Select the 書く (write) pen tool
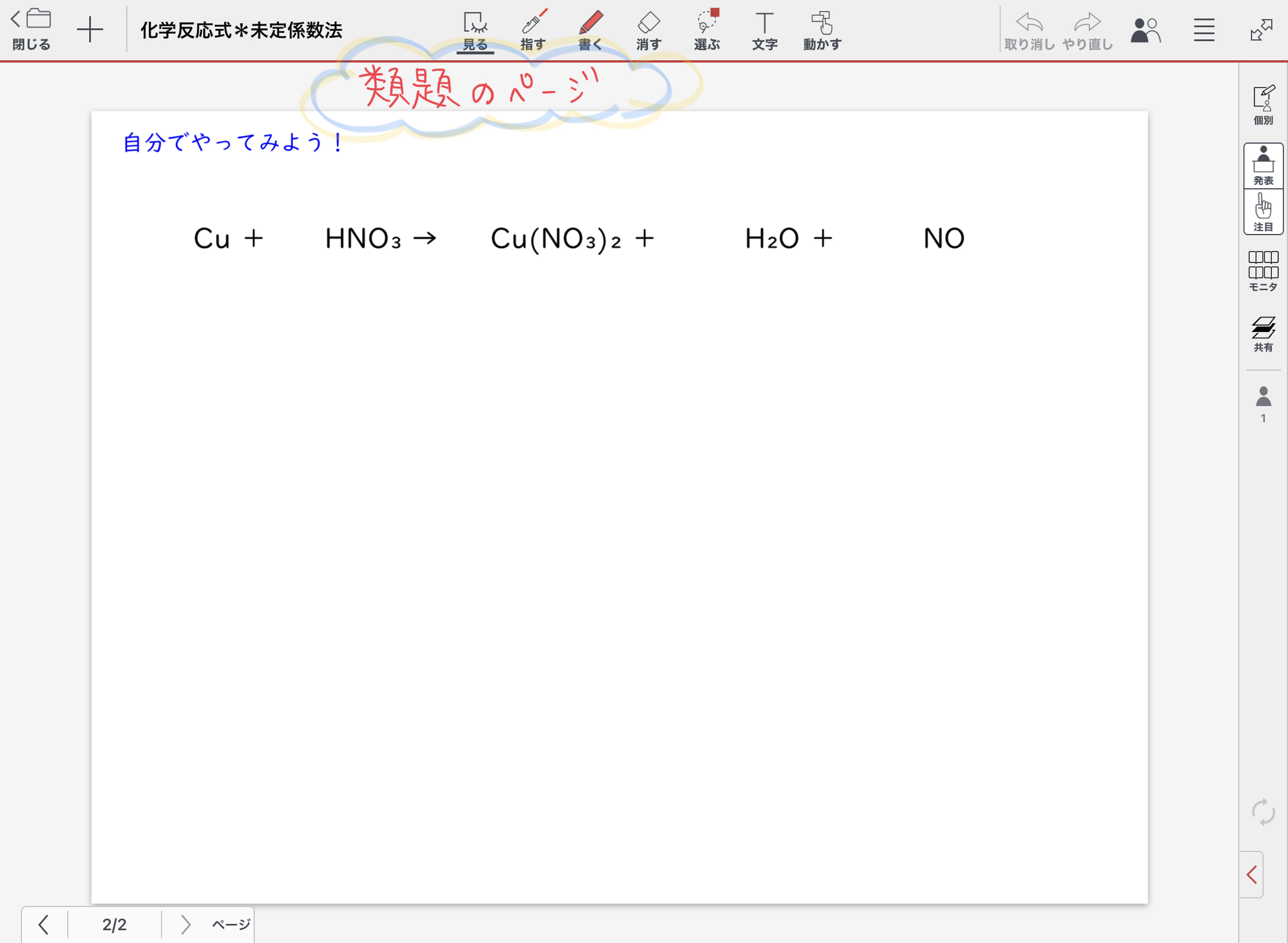 (x=591, y=30)
